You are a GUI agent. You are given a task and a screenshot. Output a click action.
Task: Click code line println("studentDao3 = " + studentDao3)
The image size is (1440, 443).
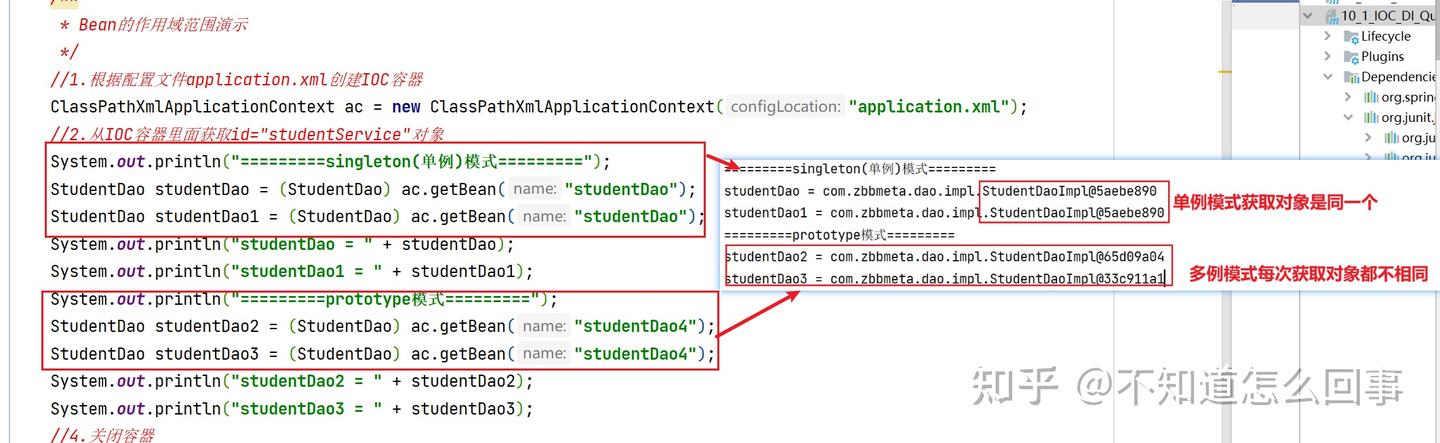[x=292, y=409]
